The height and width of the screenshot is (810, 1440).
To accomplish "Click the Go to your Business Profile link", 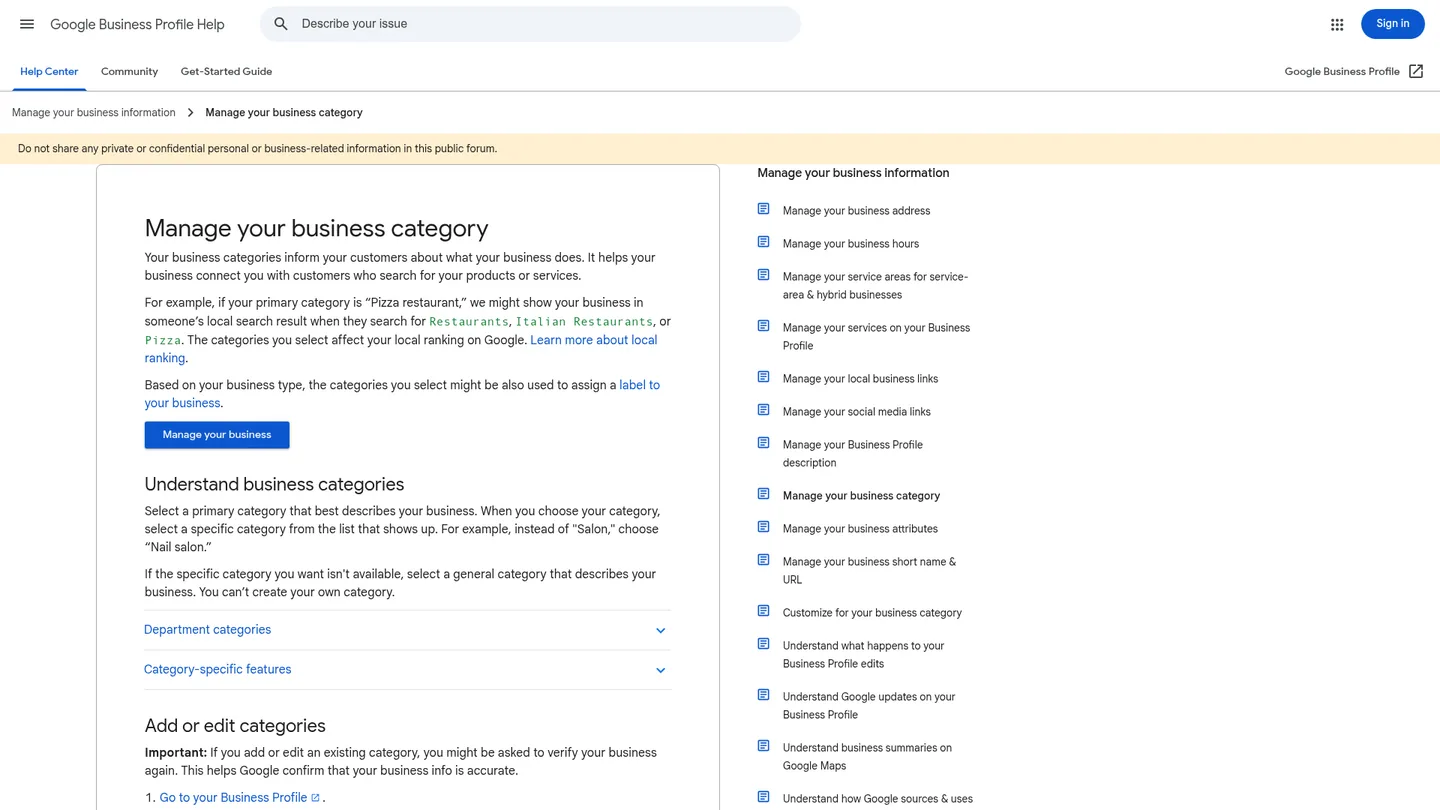I will pos(233,798).
